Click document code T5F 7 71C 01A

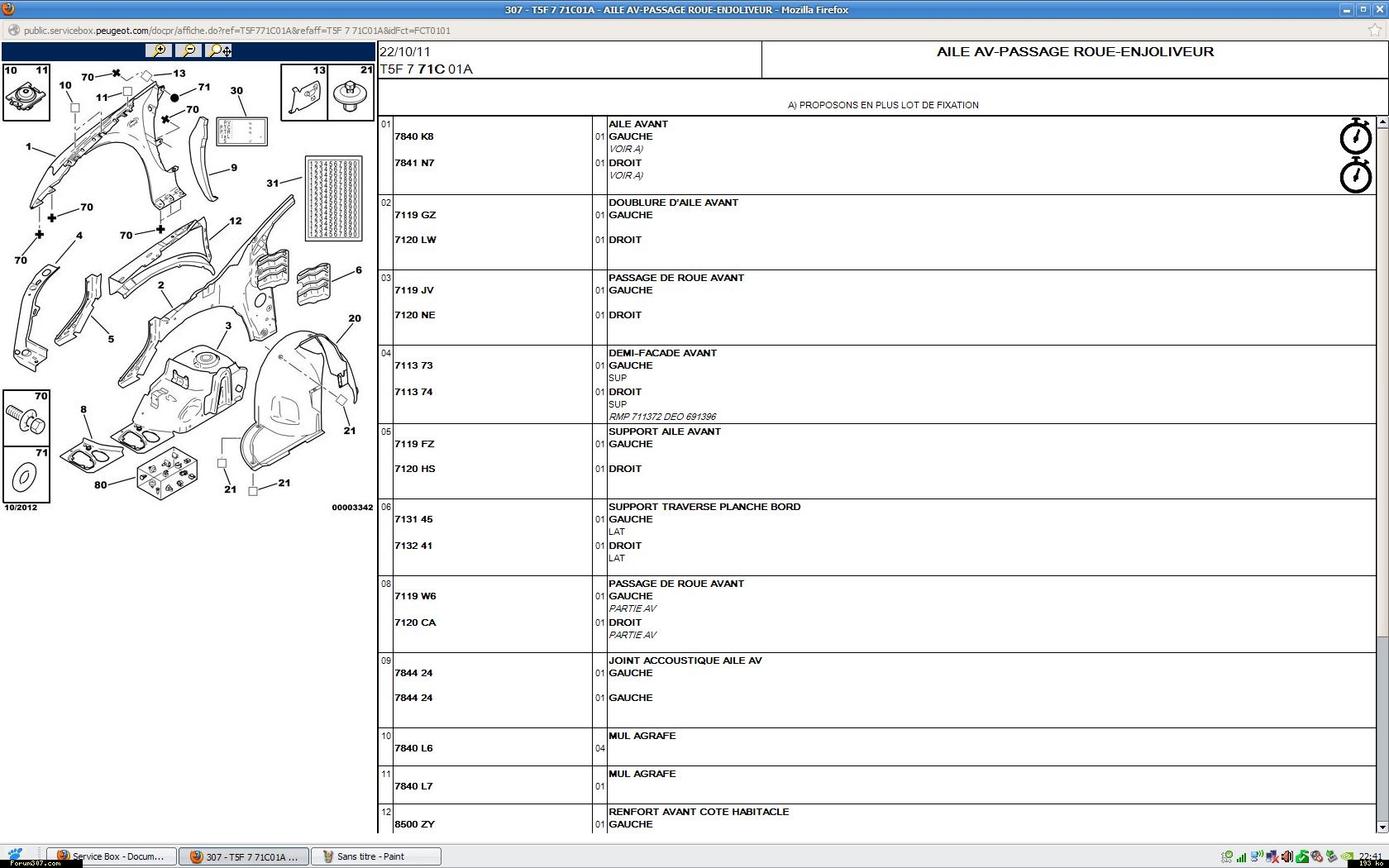426,69
